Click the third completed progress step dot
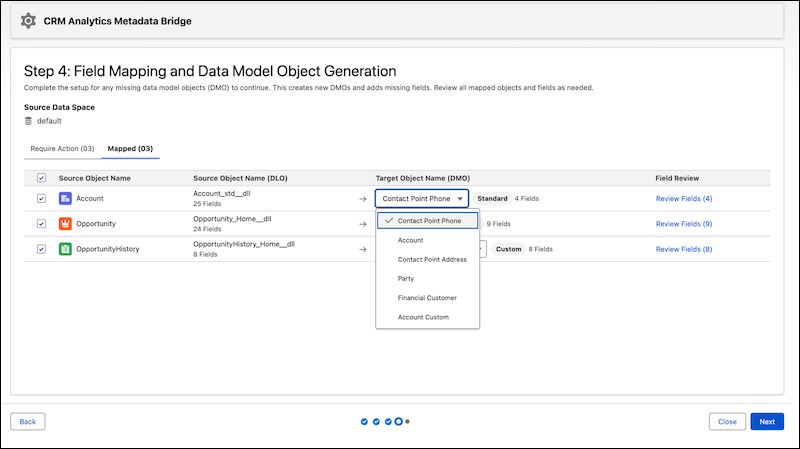 click(x=388, y=421)
